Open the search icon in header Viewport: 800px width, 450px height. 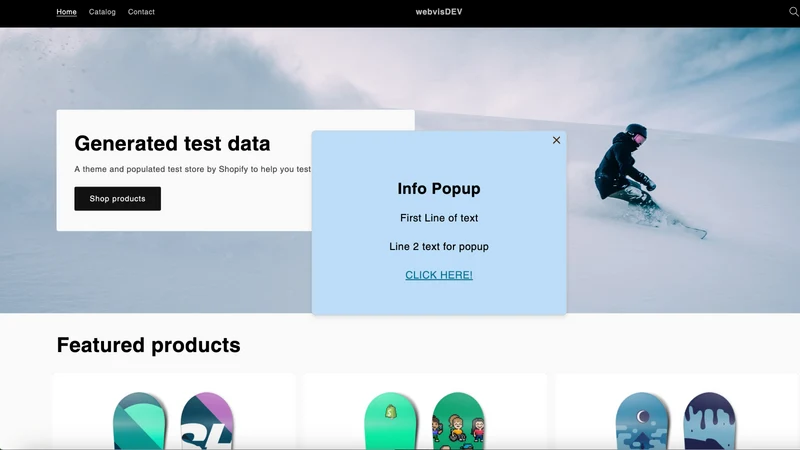tap(794, 12)
